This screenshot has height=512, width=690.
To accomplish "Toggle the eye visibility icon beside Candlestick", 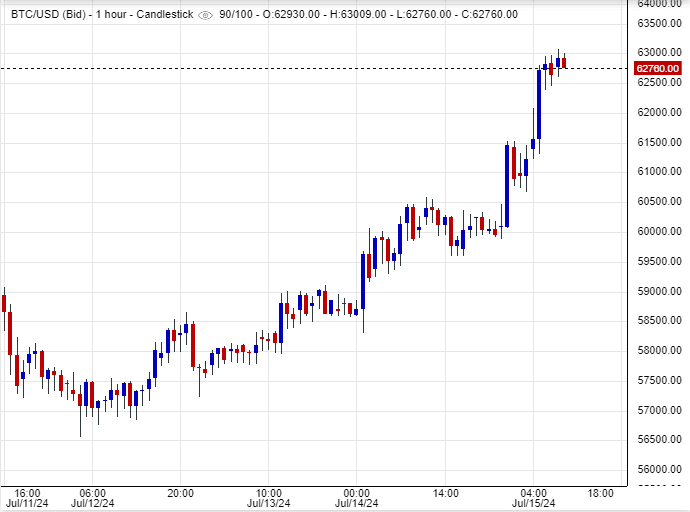I will [x=205, y=15].
